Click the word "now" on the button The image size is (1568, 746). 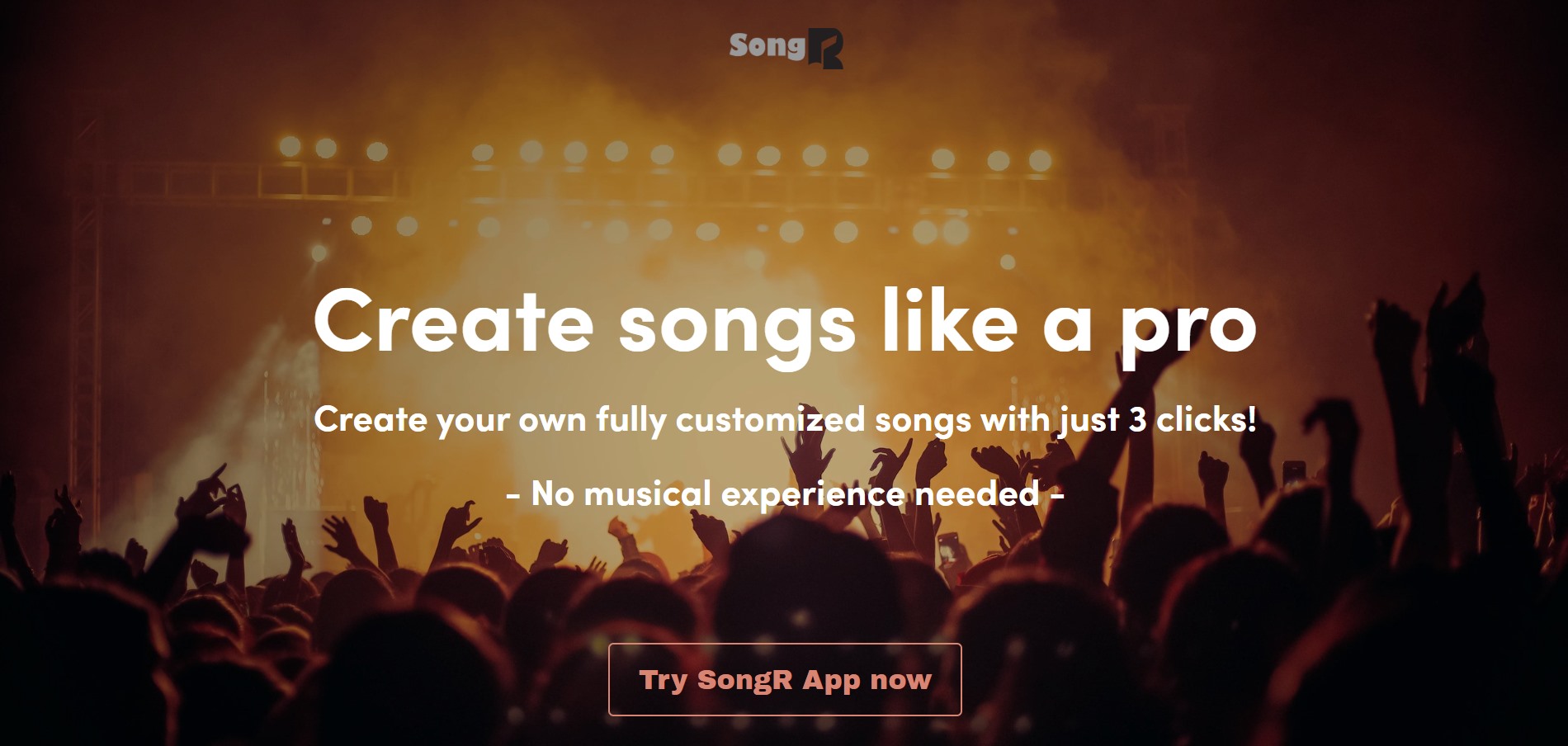coord(900,682)
